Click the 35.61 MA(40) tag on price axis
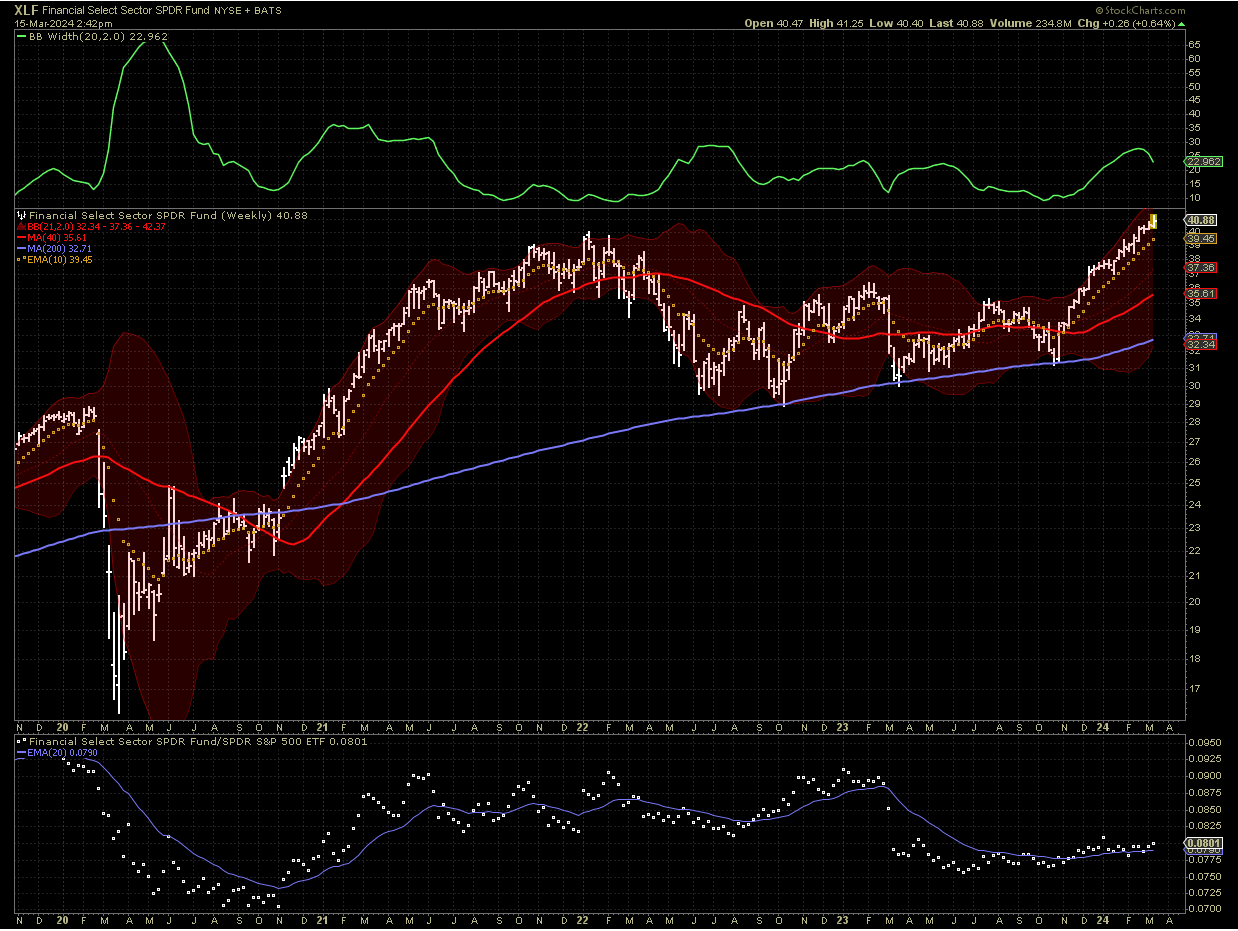The image size is (1238, 931). pyautogui.click(x=1201, y=293)
